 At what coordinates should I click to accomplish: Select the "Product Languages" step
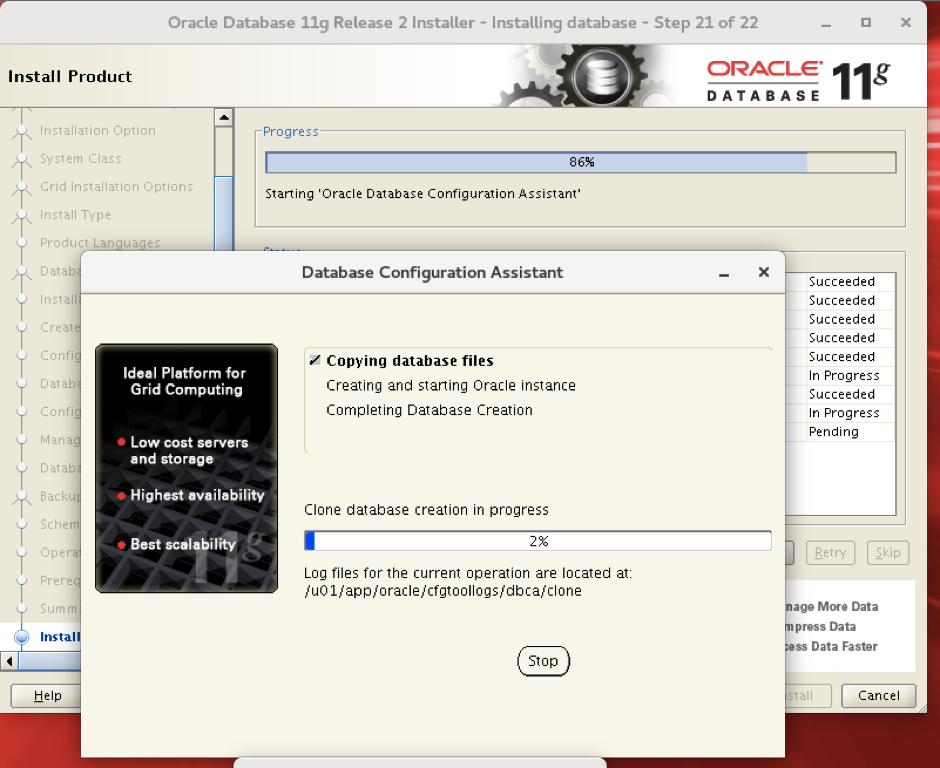click(x=101, y=242)
